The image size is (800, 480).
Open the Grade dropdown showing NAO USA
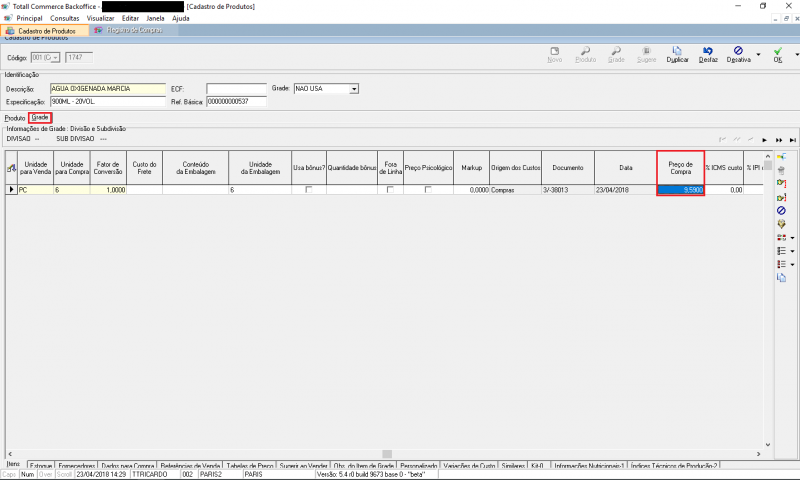tap(353, 89)
